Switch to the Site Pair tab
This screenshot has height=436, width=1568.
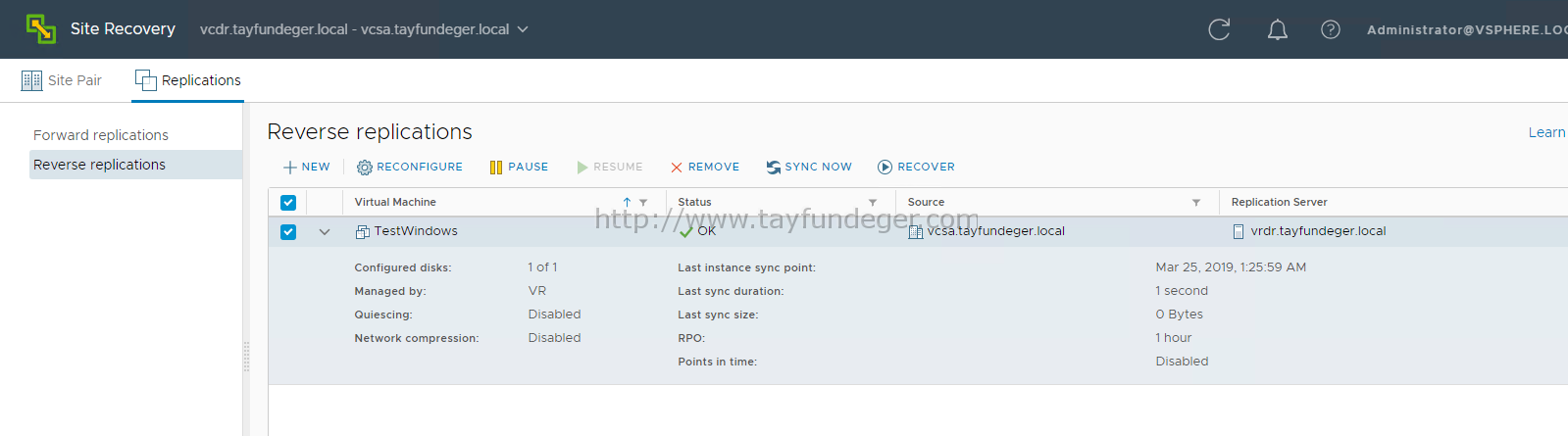pyautogui.click(x=62, y=80)
